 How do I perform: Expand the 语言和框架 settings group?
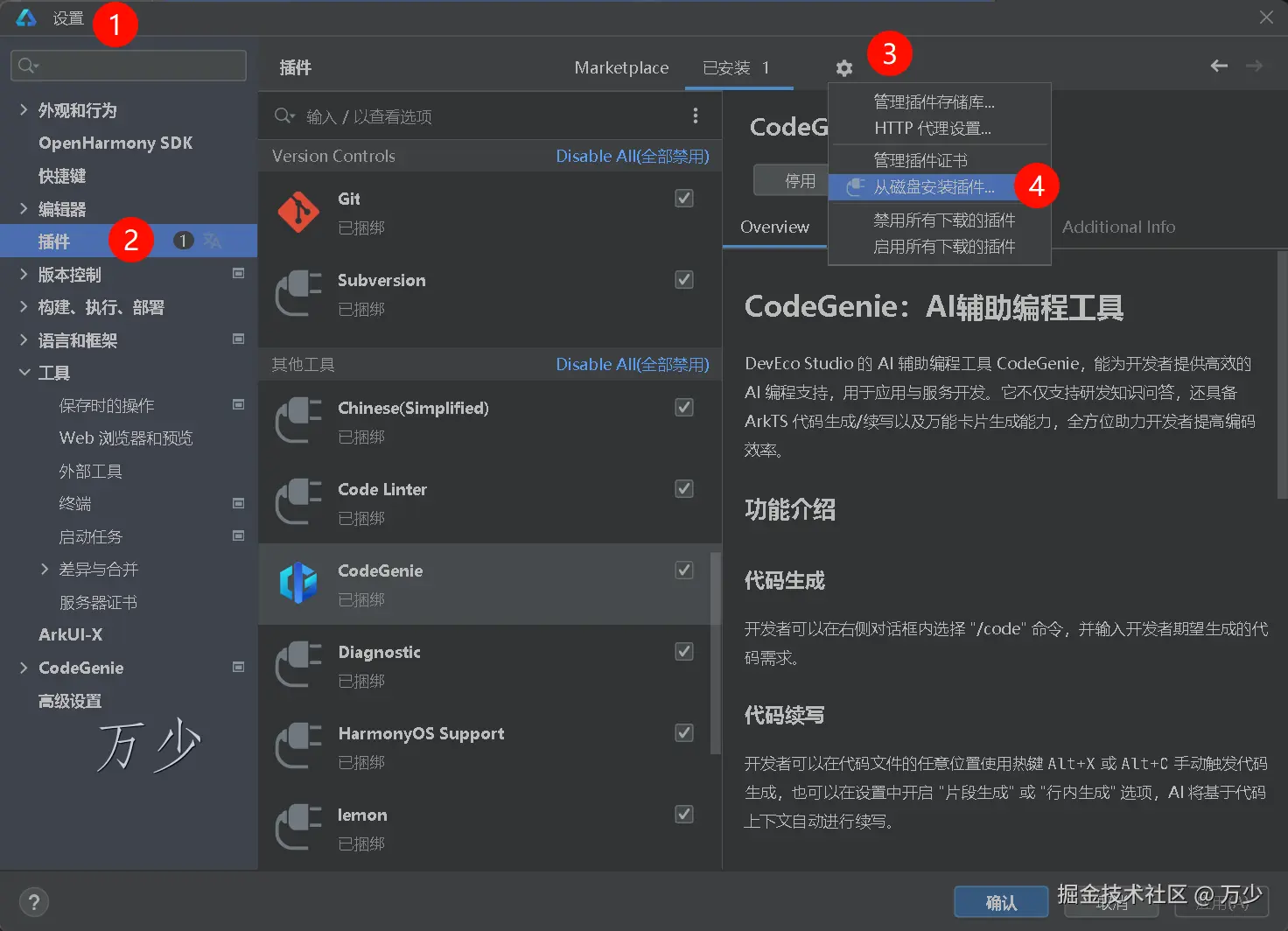pos(24,339)
